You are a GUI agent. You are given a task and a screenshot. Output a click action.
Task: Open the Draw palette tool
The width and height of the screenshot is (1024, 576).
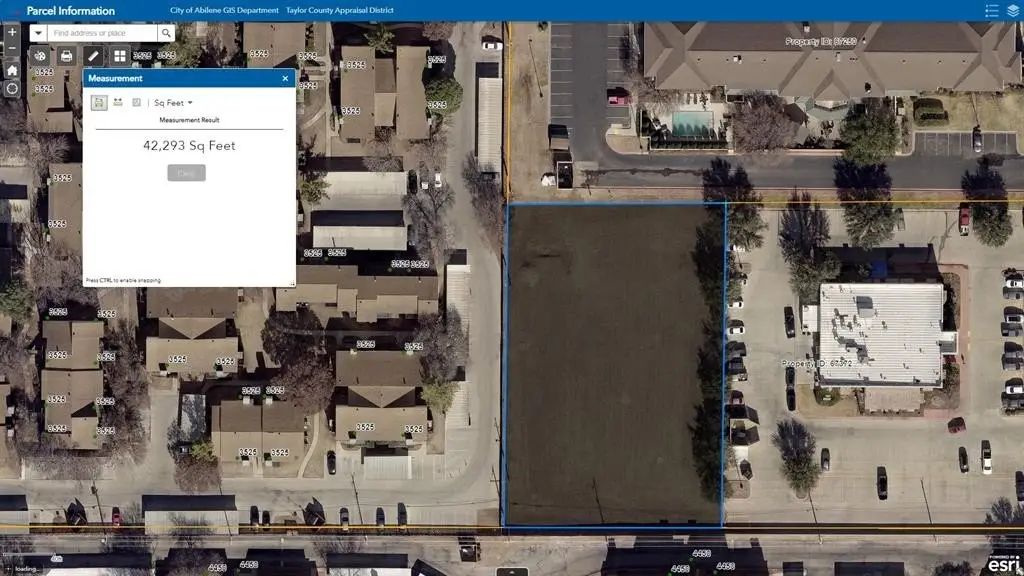click(x=40, y=56)
